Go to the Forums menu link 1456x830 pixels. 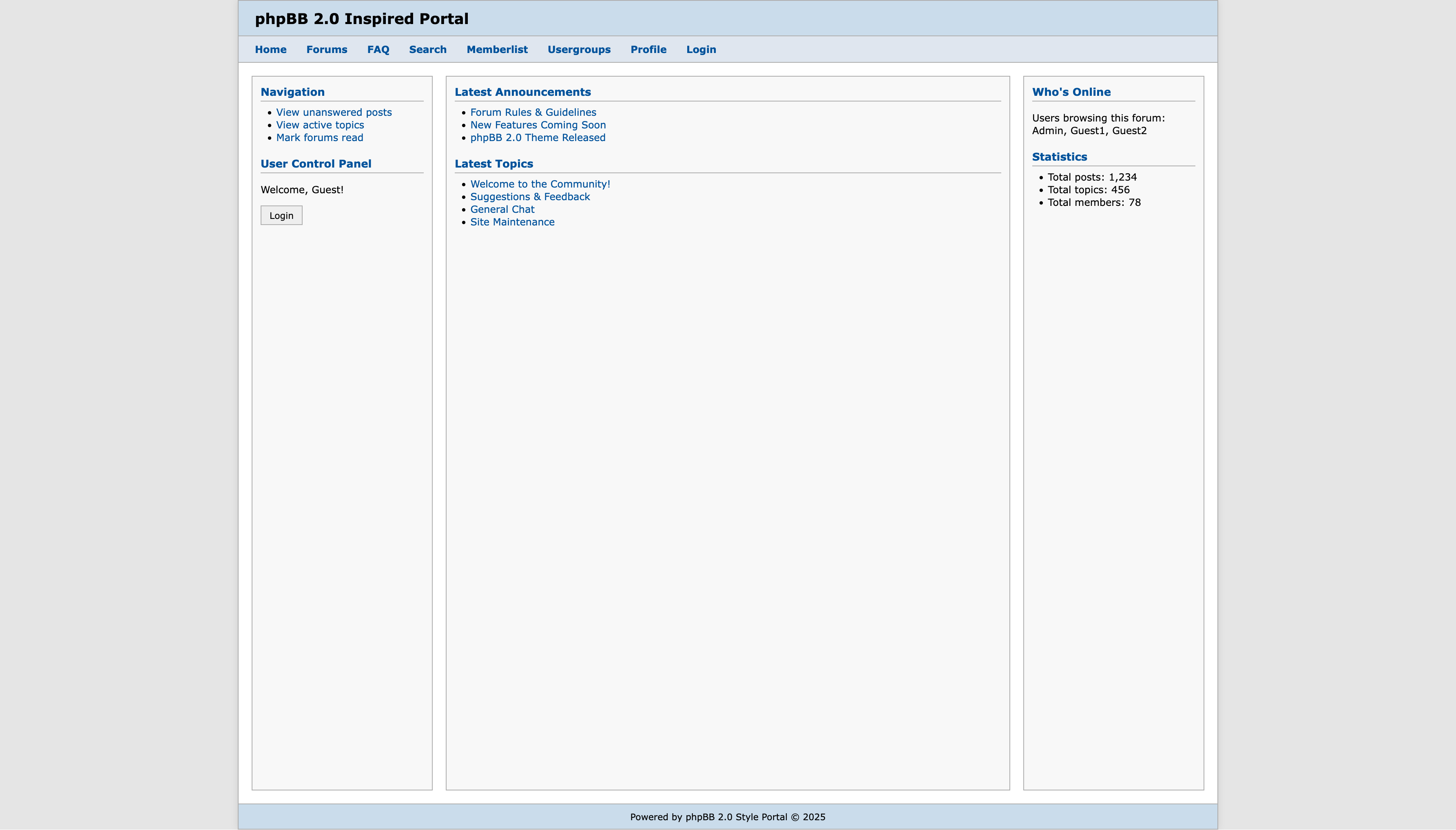326,50
